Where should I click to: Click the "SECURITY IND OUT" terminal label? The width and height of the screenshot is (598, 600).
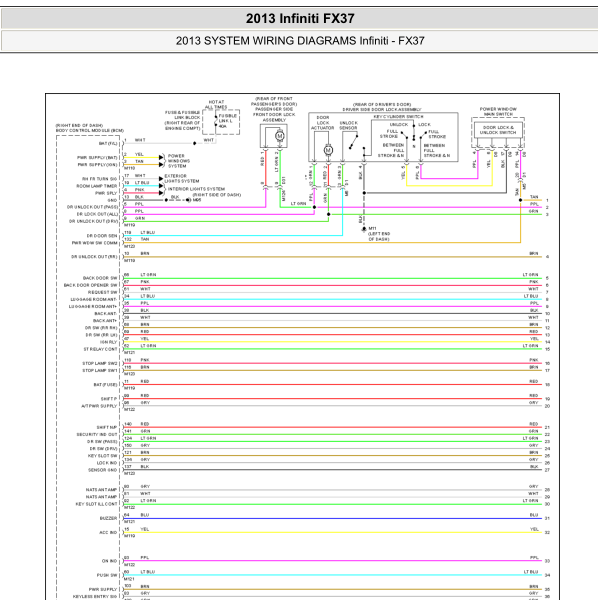click(x=97, y=434)
